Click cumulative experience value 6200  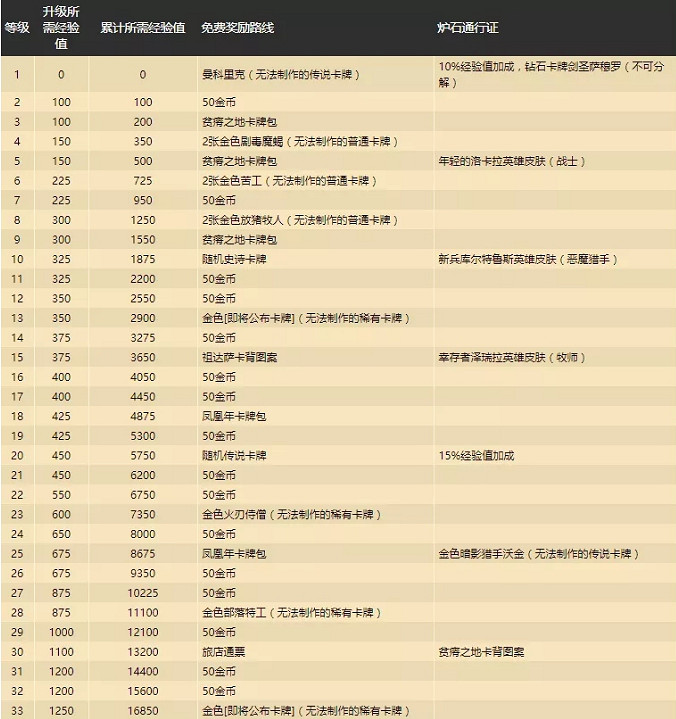pyautogui.click(x=143, y=476)
